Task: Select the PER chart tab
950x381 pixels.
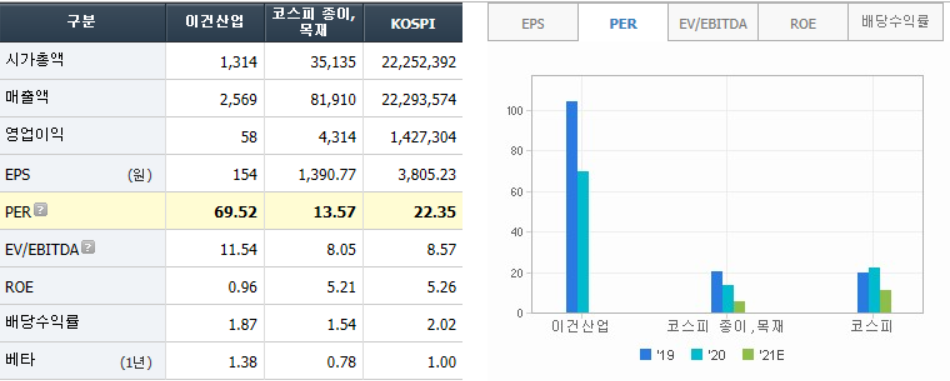Action: (x=623, y=24)
